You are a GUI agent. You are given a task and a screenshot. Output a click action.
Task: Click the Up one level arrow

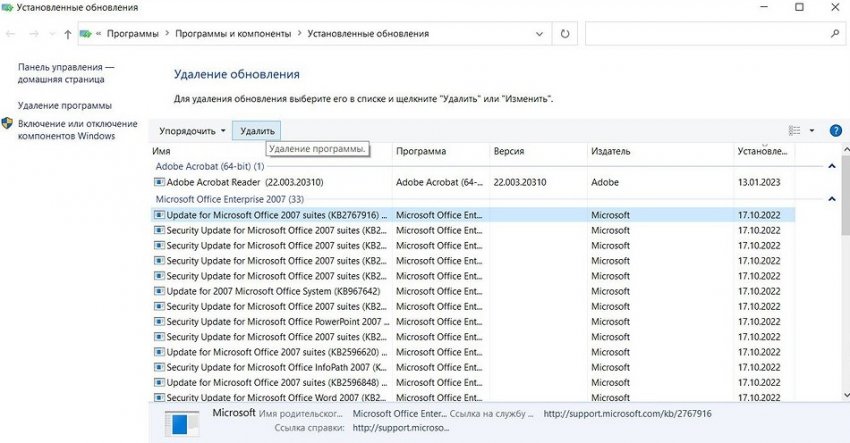(67, 33)
